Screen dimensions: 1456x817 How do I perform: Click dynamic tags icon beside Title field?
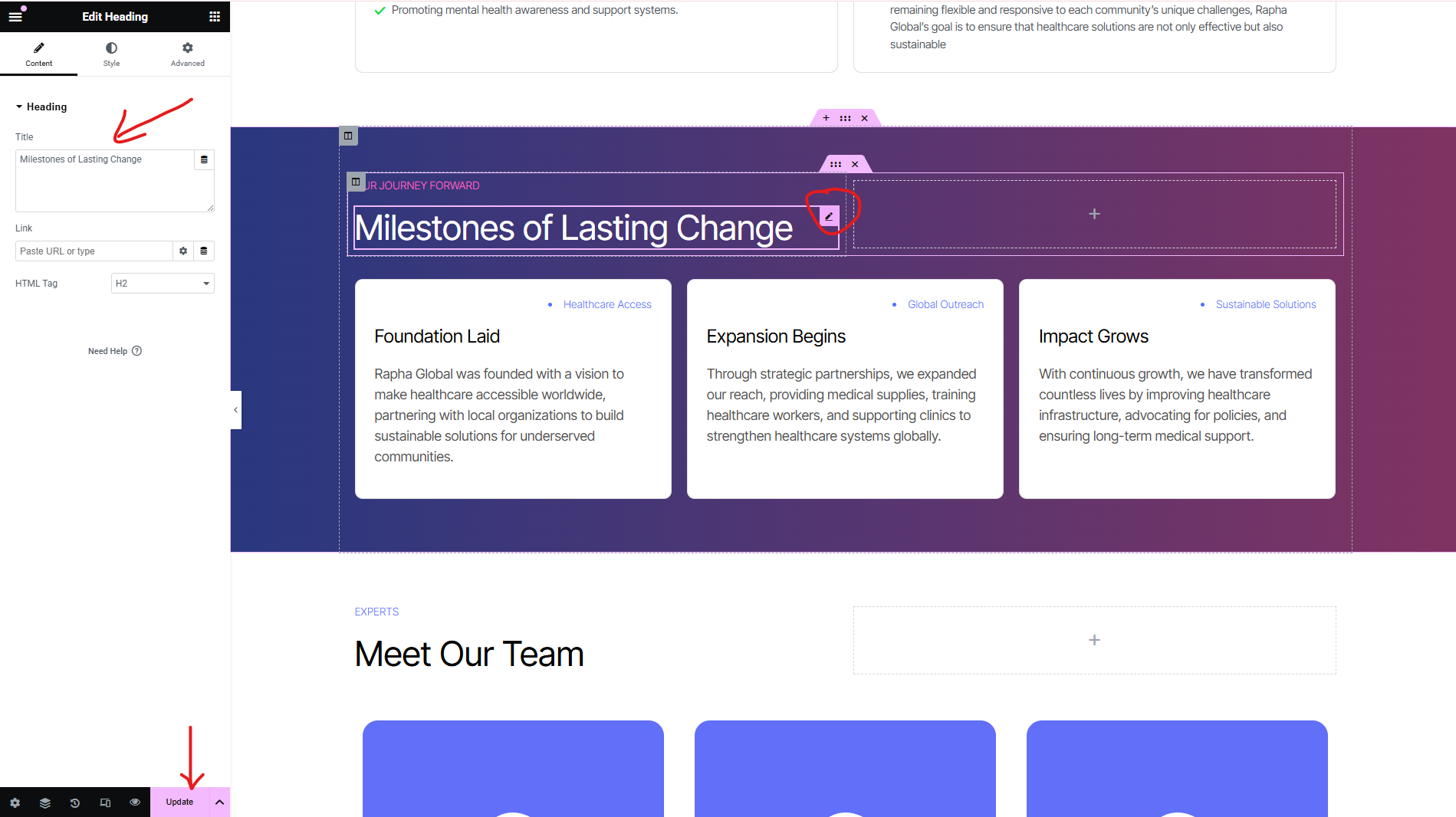(x=204, y=159)
